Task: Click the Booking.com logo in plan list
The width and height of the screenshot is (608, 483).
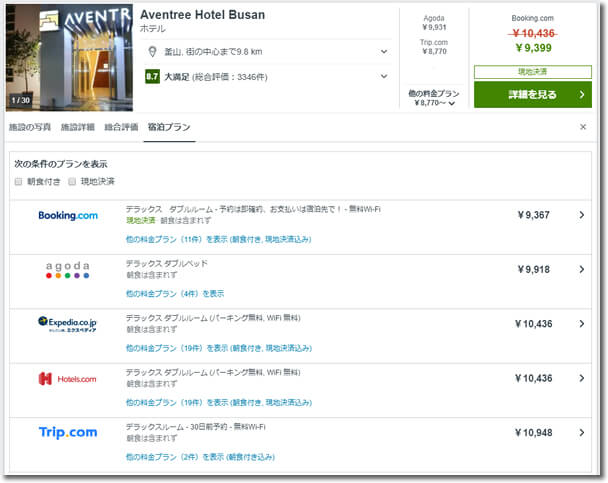Action: [68, 215]
